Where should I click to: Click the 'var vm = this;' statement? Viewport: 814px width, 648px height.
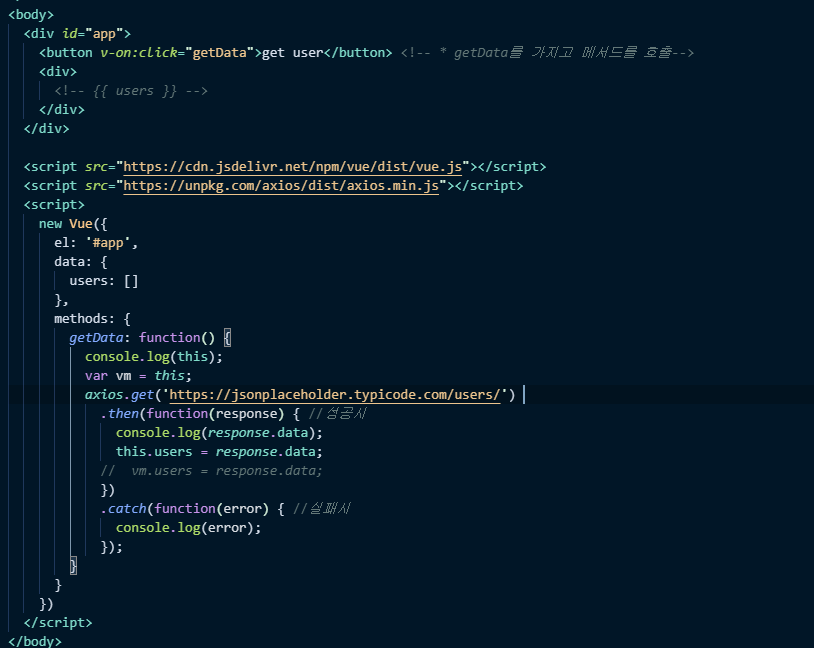click(x=138, y=375)
